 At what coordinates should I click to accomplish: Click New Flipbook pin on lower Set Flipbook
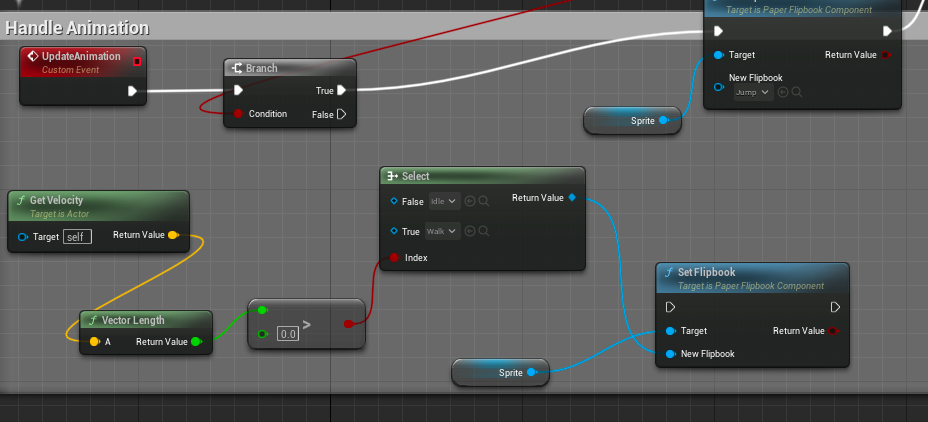click(x=670, y=354)
